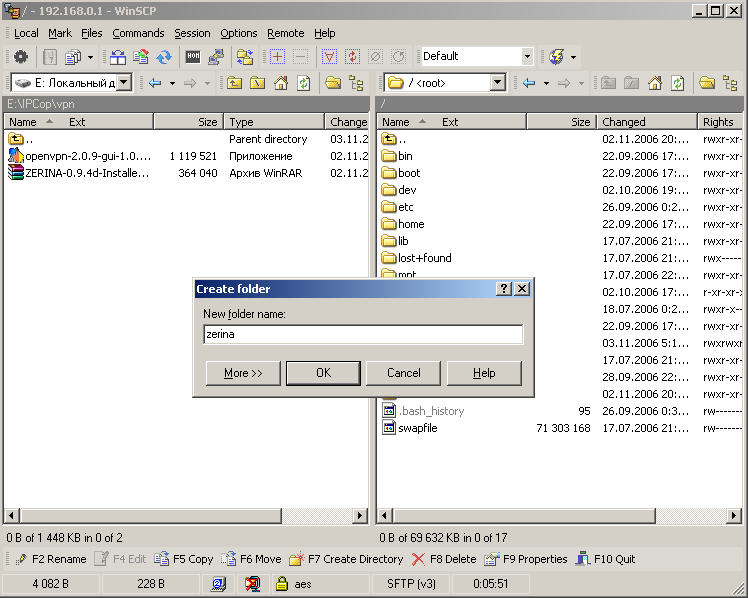
Task: Open the terminal console icon
Action: tap(193, 57)
